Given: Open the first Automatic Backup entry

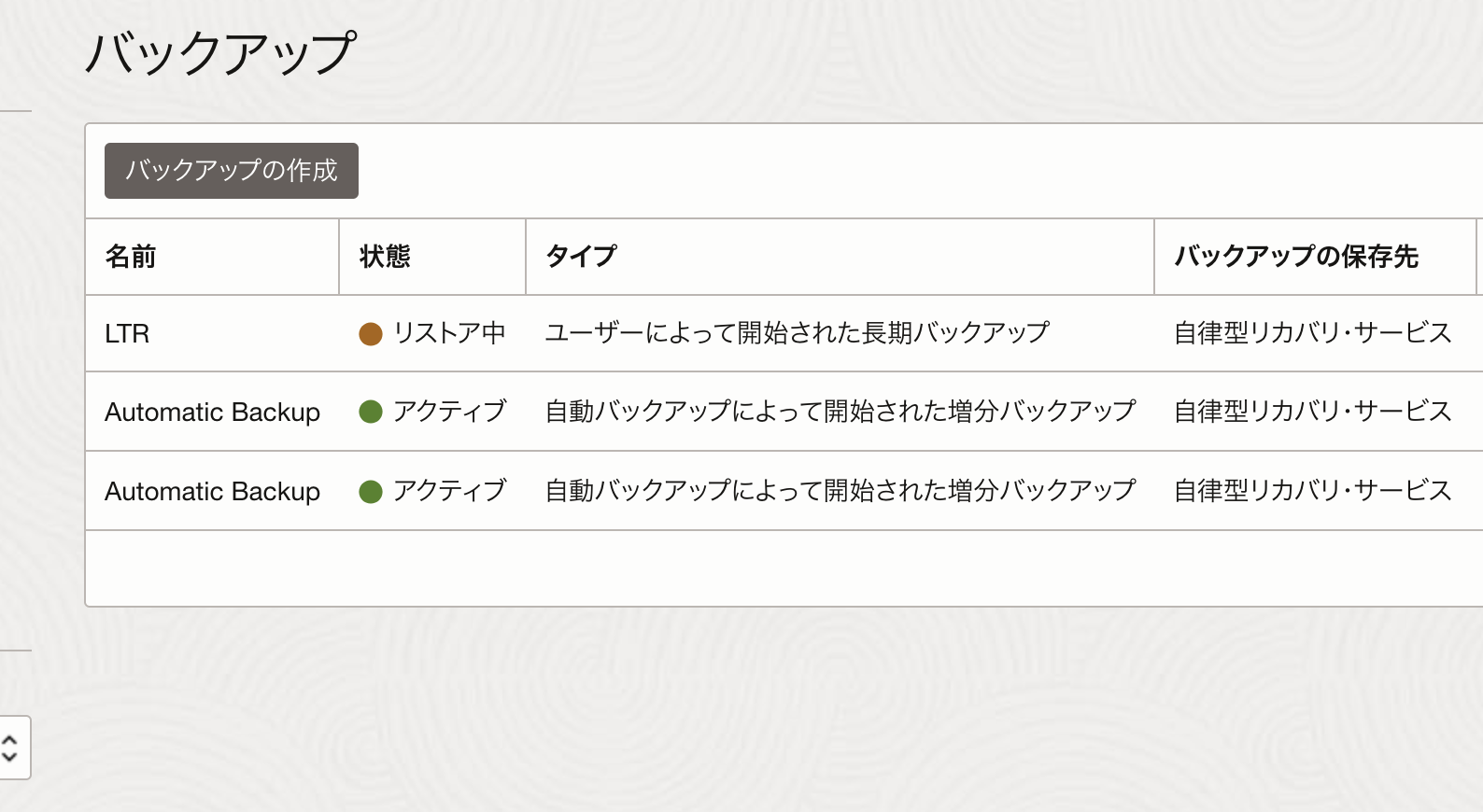Looking at the screenshot, I should 212,413.
